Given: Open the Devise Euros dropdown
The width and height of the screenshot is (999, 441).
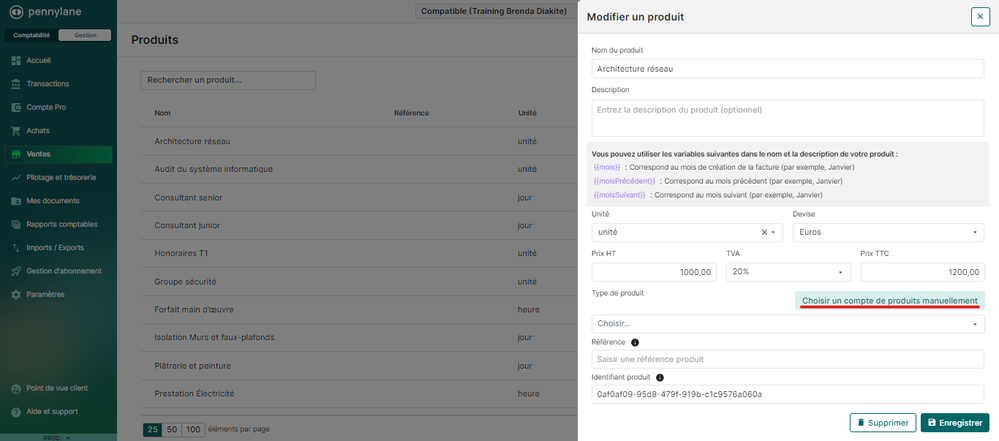Looking at the screenshot, I should pyautogui.click(x=888, y=232).
